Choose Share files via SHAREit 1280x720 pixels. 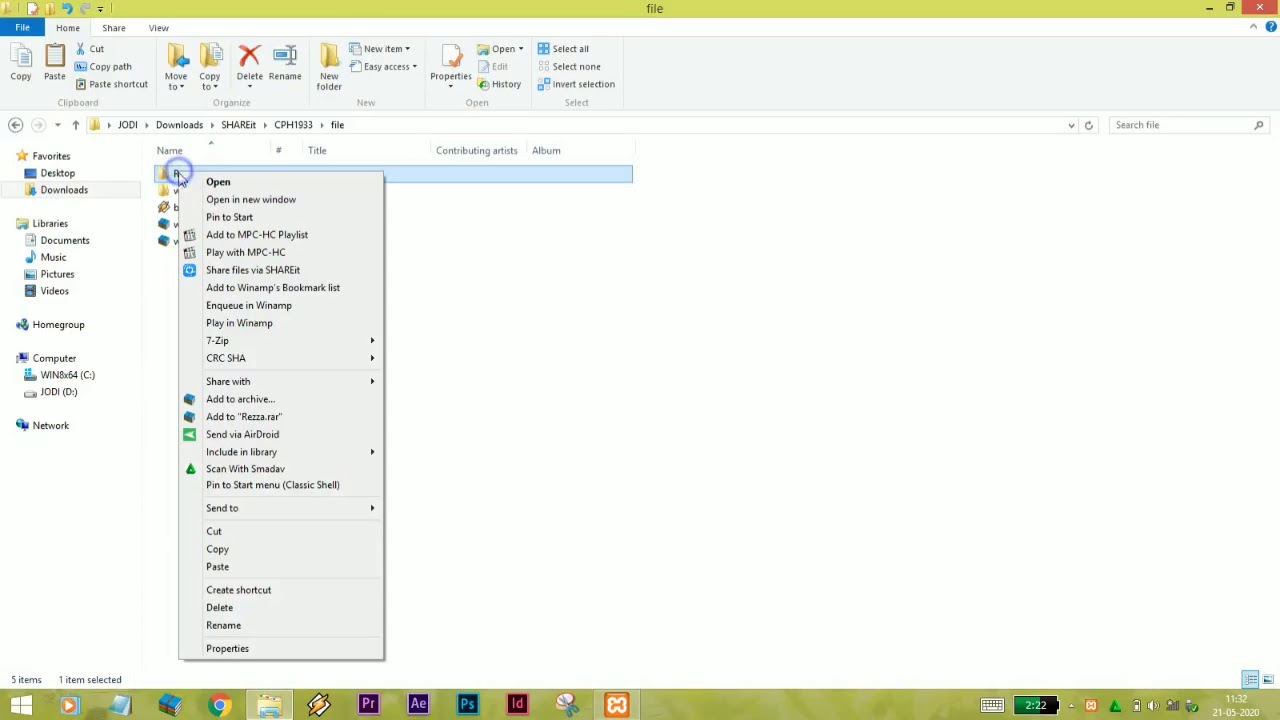tap(281, 270)
